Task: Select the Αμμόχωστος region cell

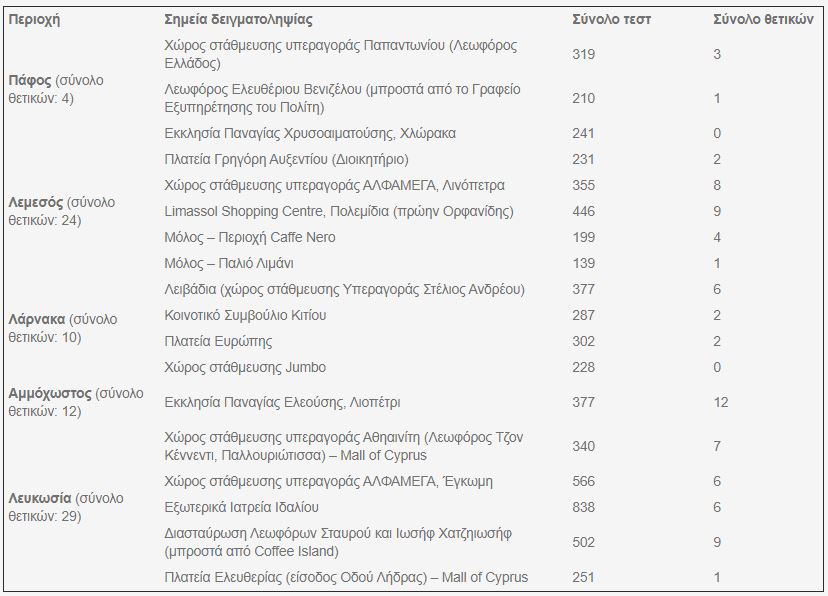Action: (x=76, y=402)
